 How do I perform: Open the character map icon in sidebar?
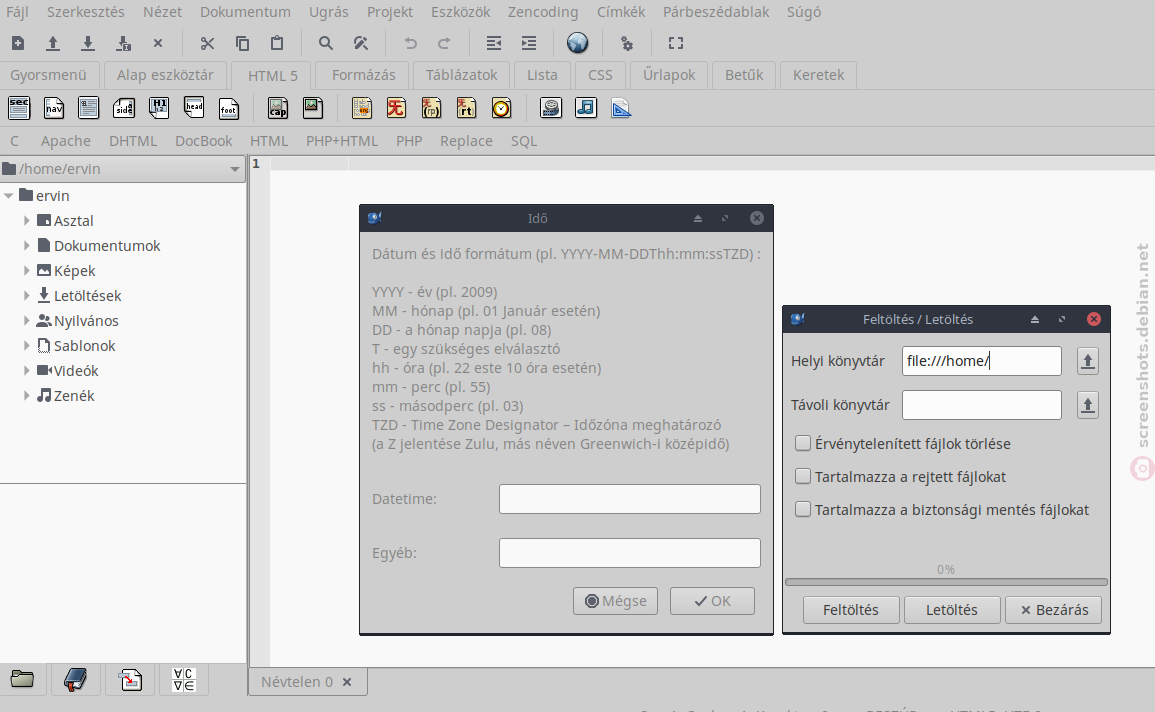tap(183, 679)
